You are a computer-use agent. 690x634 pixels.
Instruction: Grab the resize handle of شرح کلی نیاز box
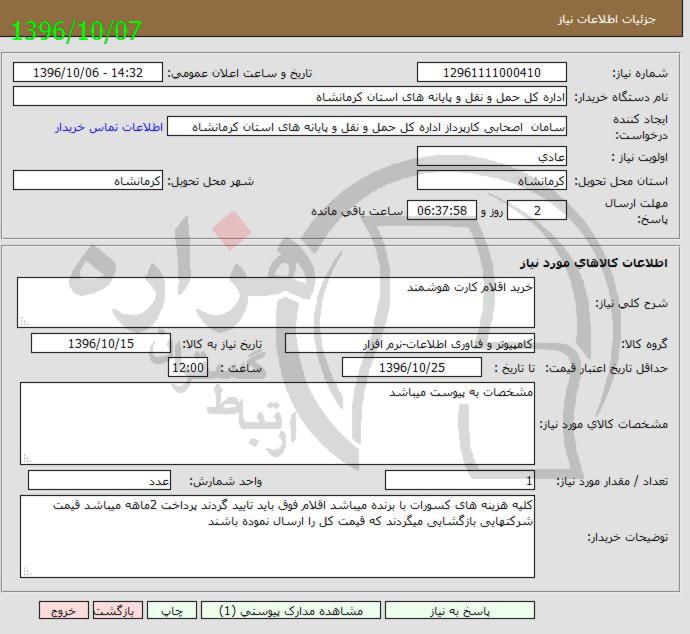(24, 322)
